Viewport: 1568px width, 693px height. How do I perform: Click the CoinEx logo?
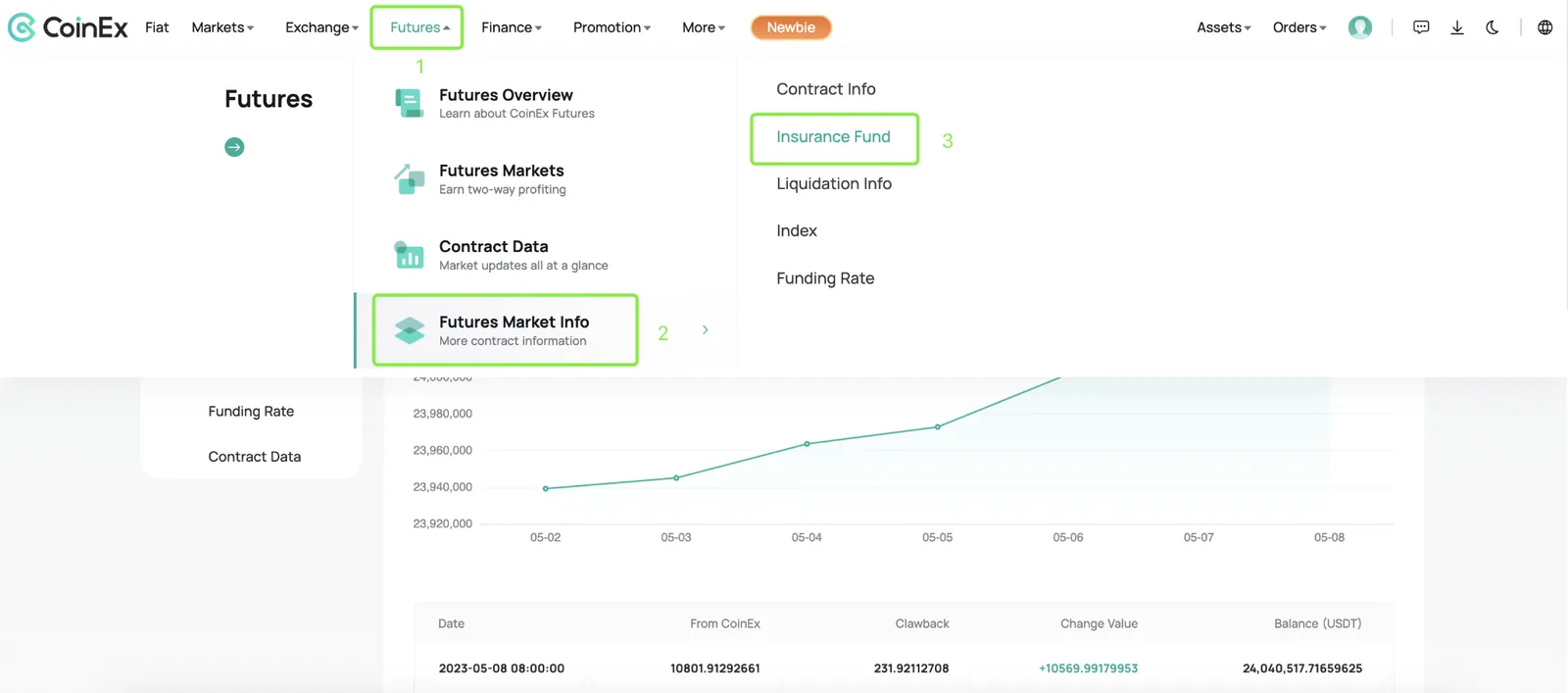[x=68, y=27]
